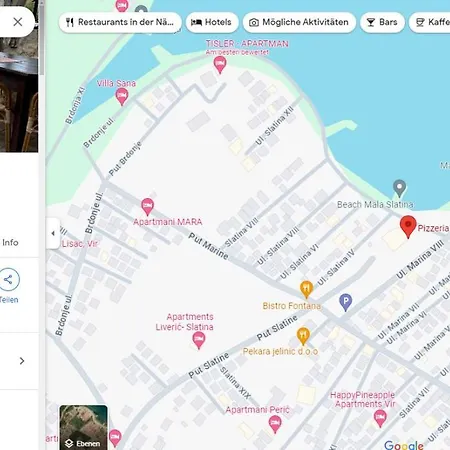Click the Apartments Liverić-Slatina hotel pin
The width and height of the screenshot is (450, 450).
199,340
